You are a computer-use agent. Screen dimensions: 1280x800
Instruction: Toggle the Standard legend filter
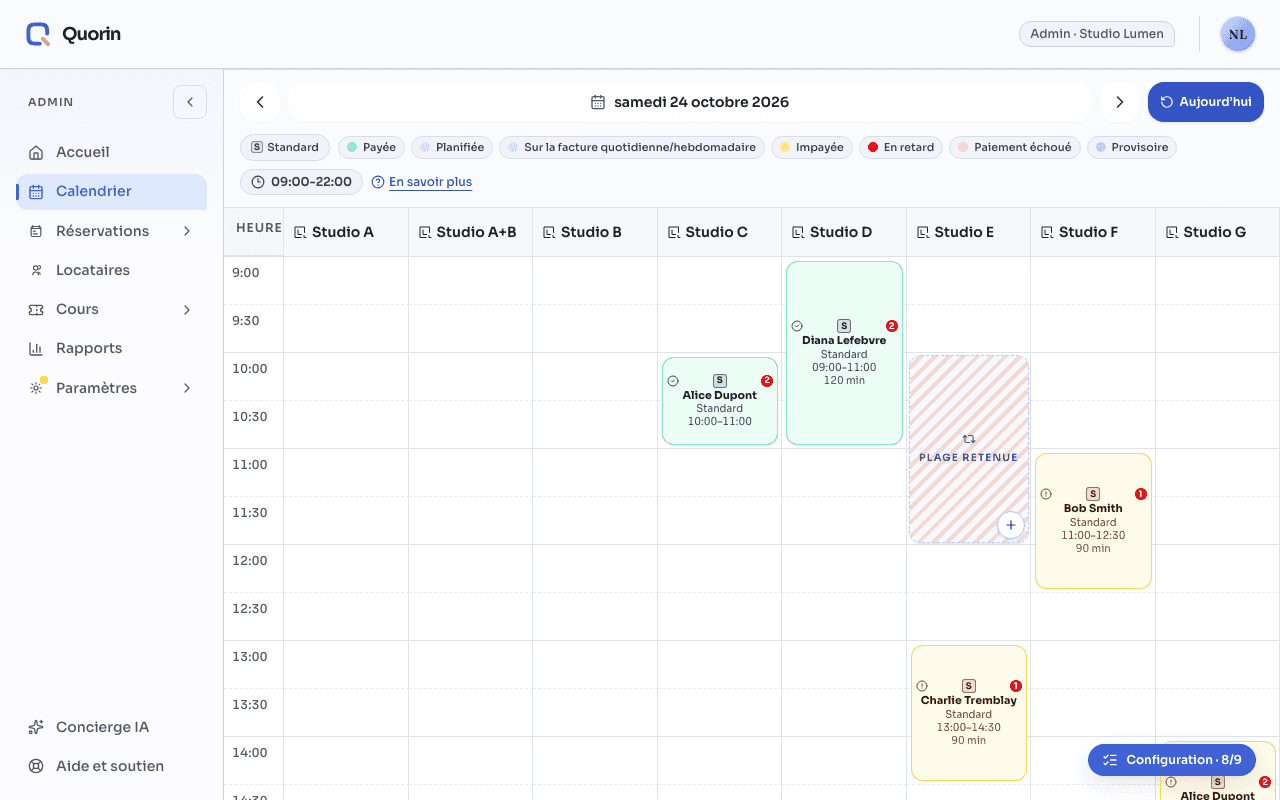[x=285, y=147]
